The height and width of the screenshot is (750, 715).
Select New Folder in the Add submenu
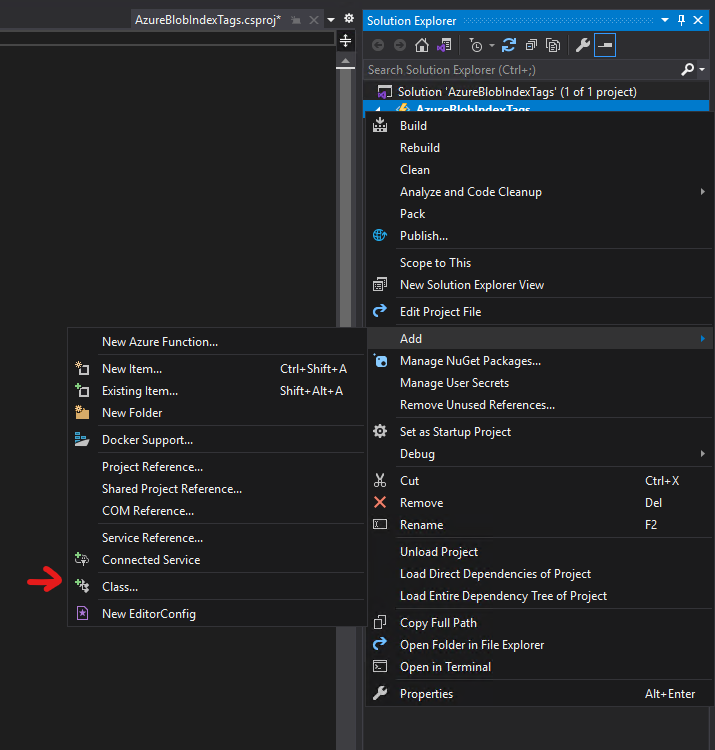(217, 413)
